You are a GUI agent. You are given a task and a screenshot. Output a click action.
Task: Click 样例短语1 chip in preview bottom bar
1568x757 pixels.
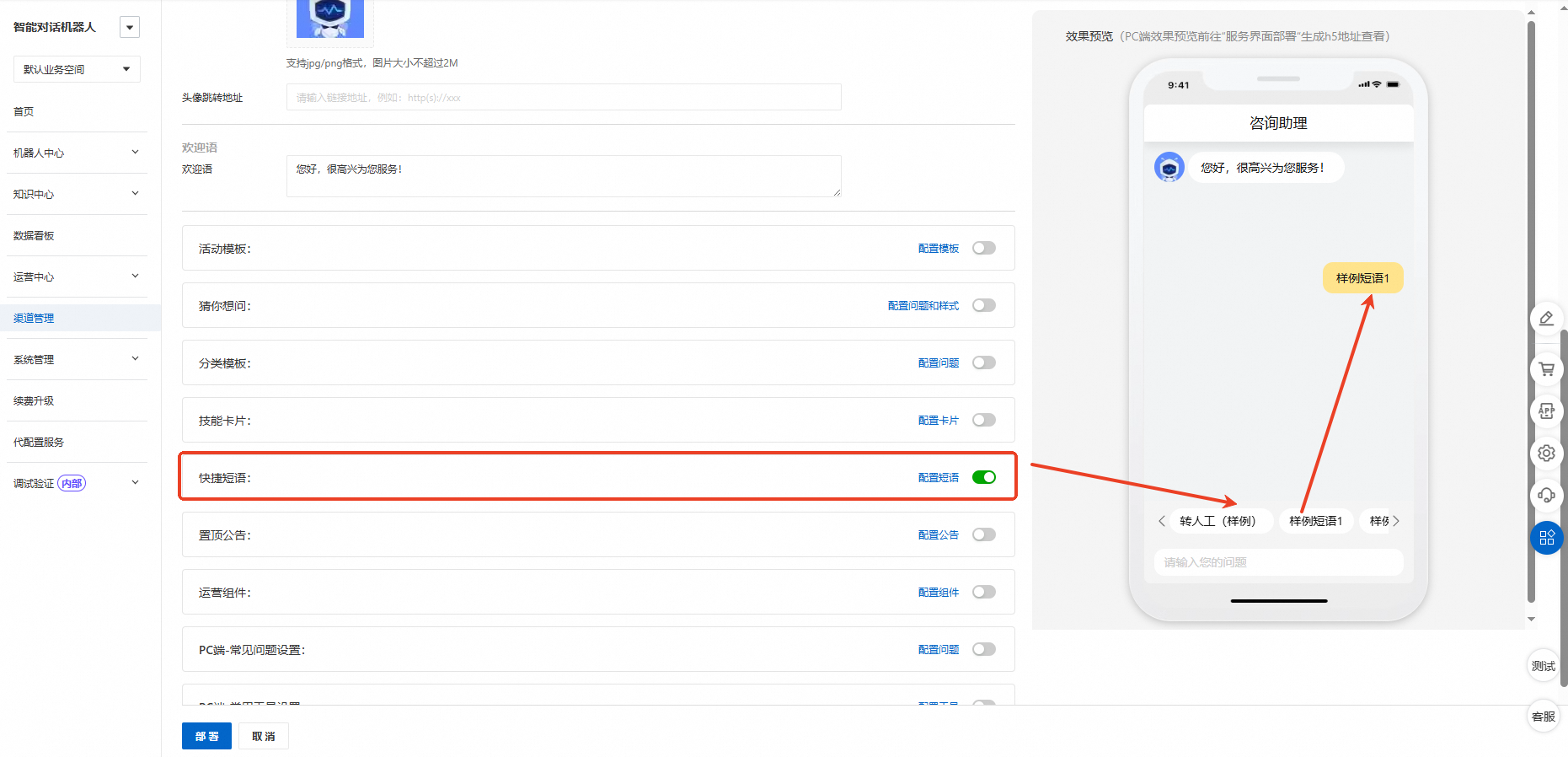1316,521
